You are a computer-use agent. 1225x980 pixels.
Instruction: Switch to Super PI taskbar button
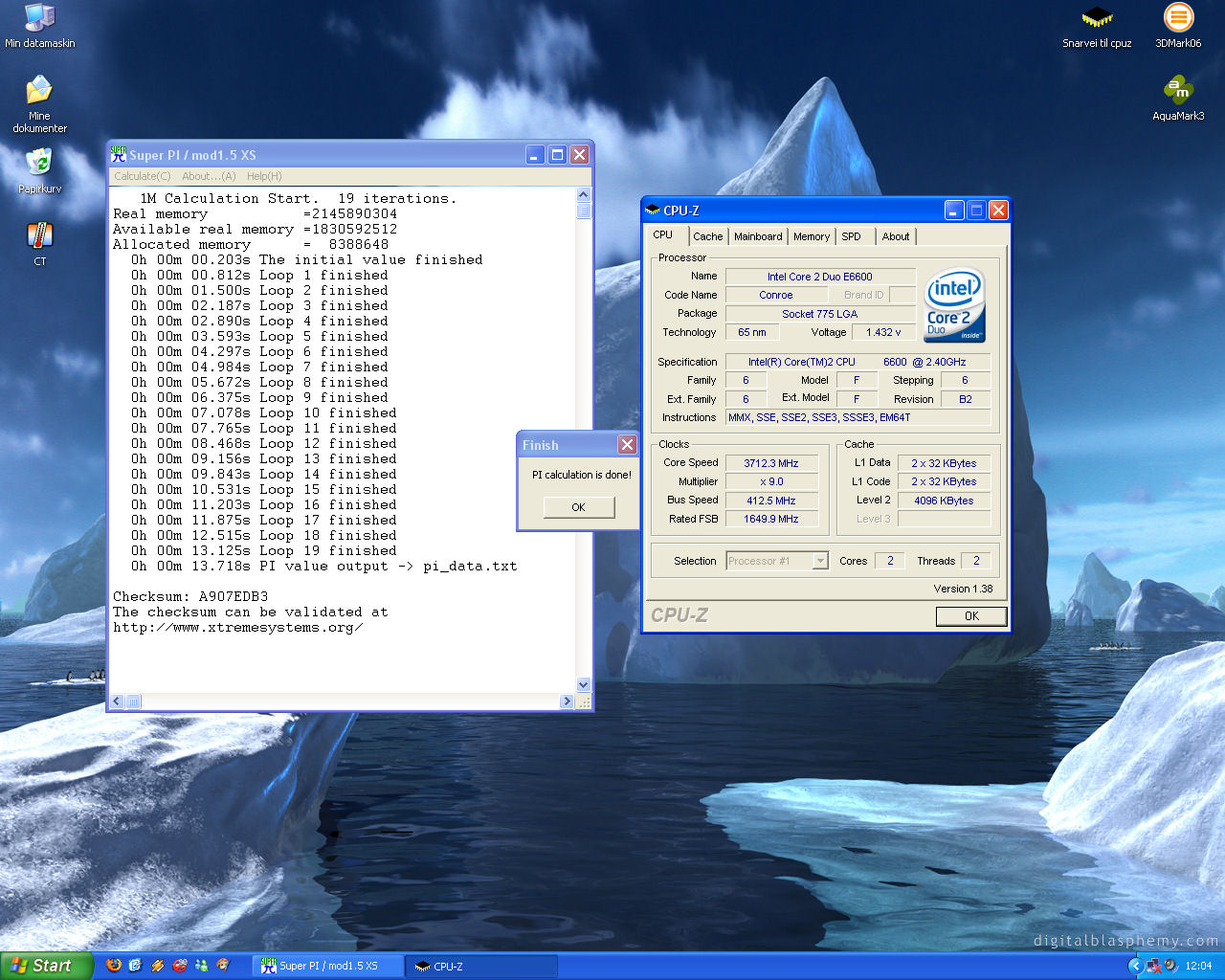point(328,967)
